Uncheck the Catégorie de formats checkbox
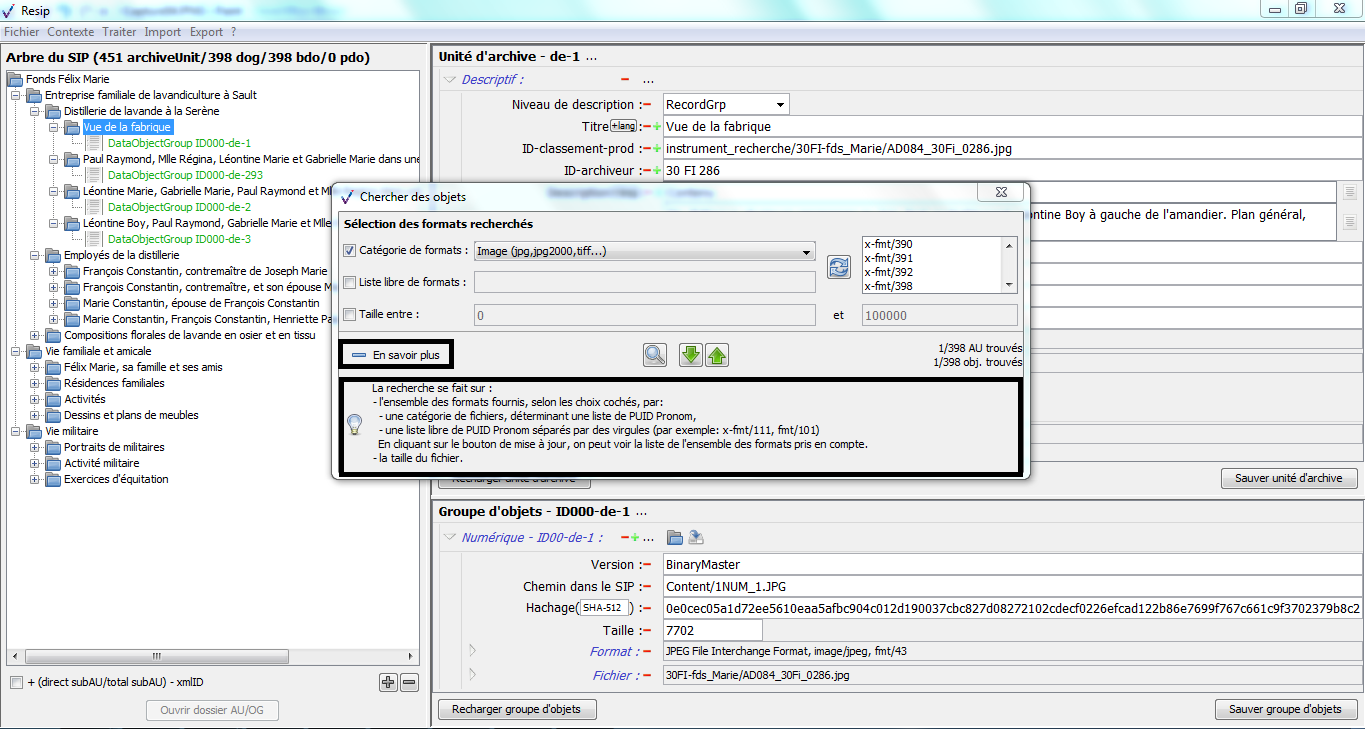The image size is (1365, 729). (x=349, y=252)
